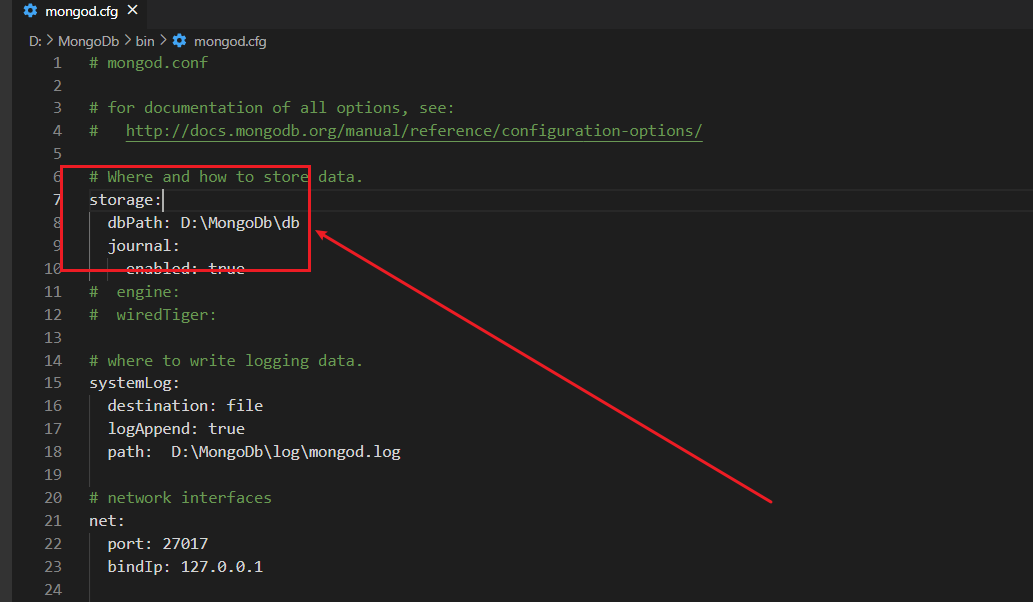Image resolution: width=1033 pixels, height=602 pixels.
Task: Click the 'destination: file' line
Action: pyautogui.click(x=185, y=406)
